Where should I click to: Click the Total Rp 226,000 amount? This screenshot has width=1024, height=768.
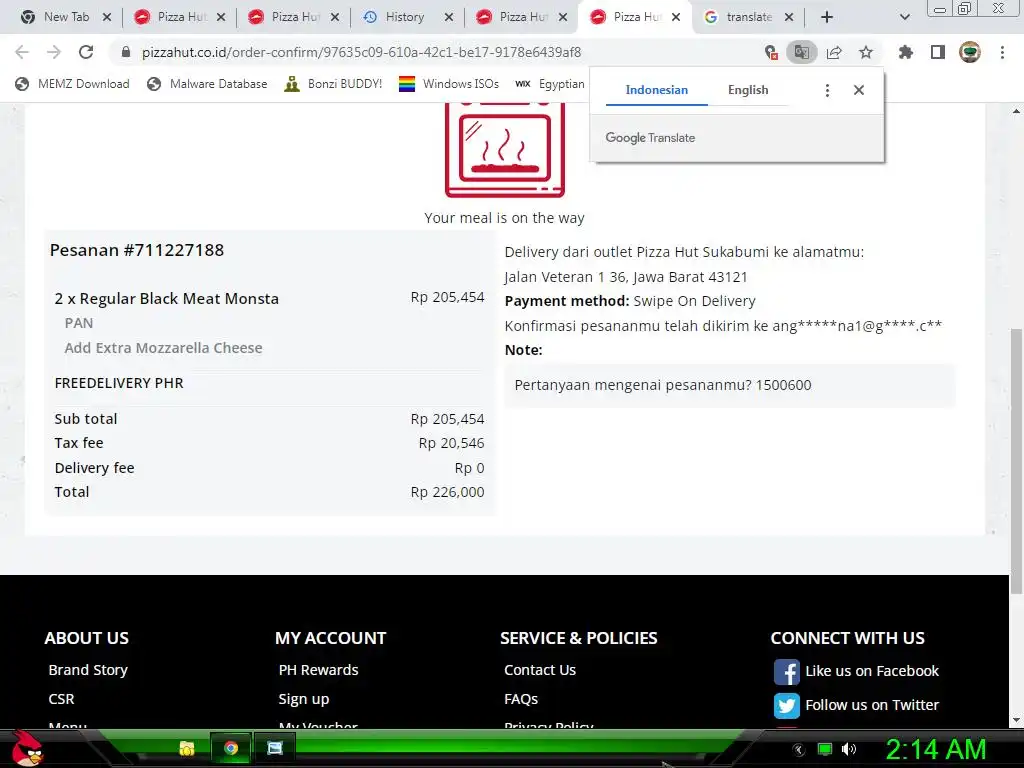447,492
